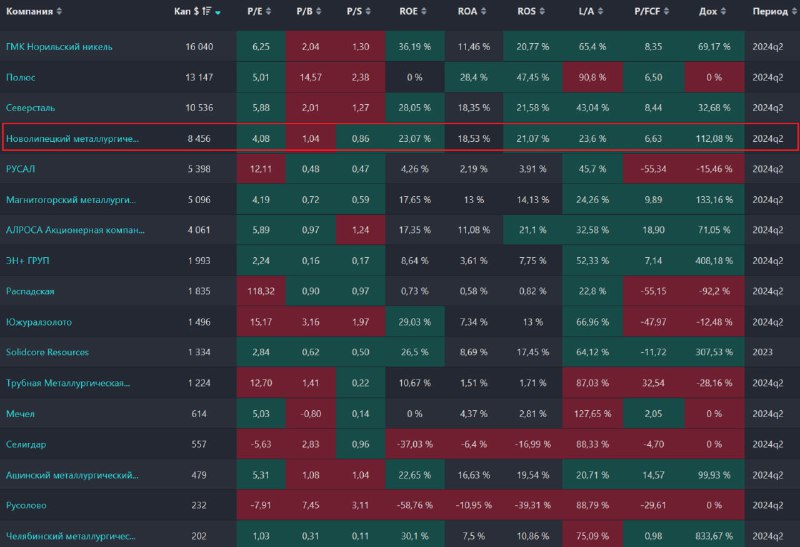
Task: Select Solidcore Resources period cell 2023
Action: [762, 352]
